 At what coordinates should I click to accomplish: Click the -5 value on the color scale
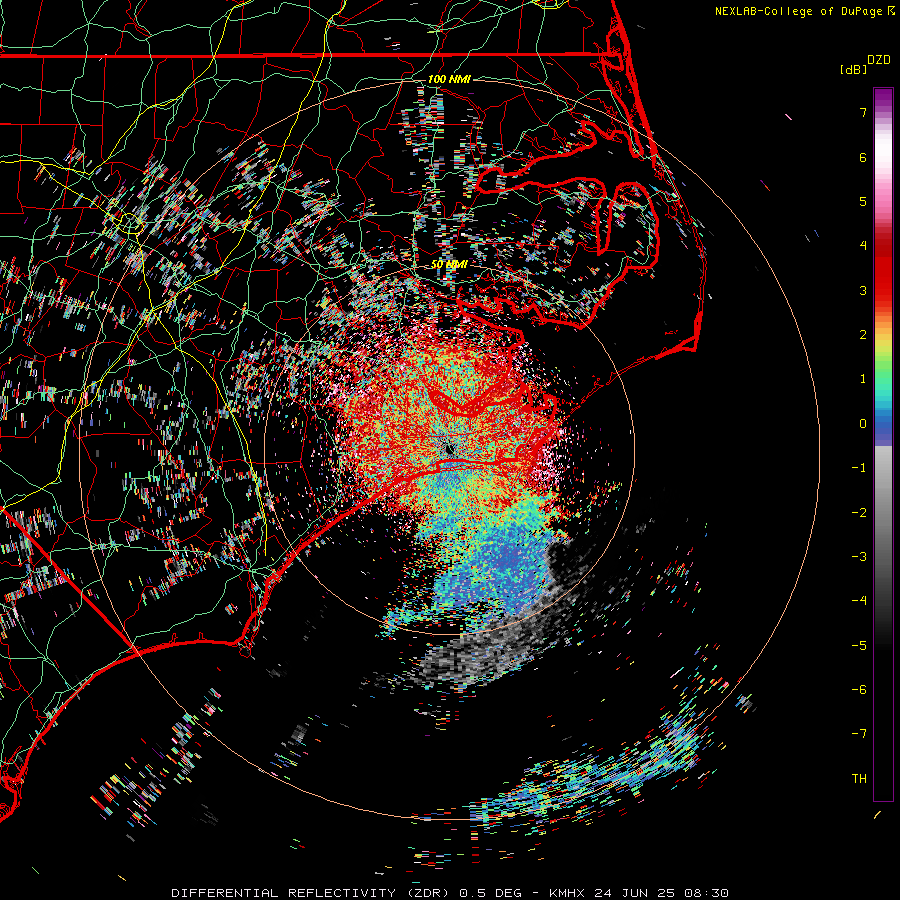859,646
